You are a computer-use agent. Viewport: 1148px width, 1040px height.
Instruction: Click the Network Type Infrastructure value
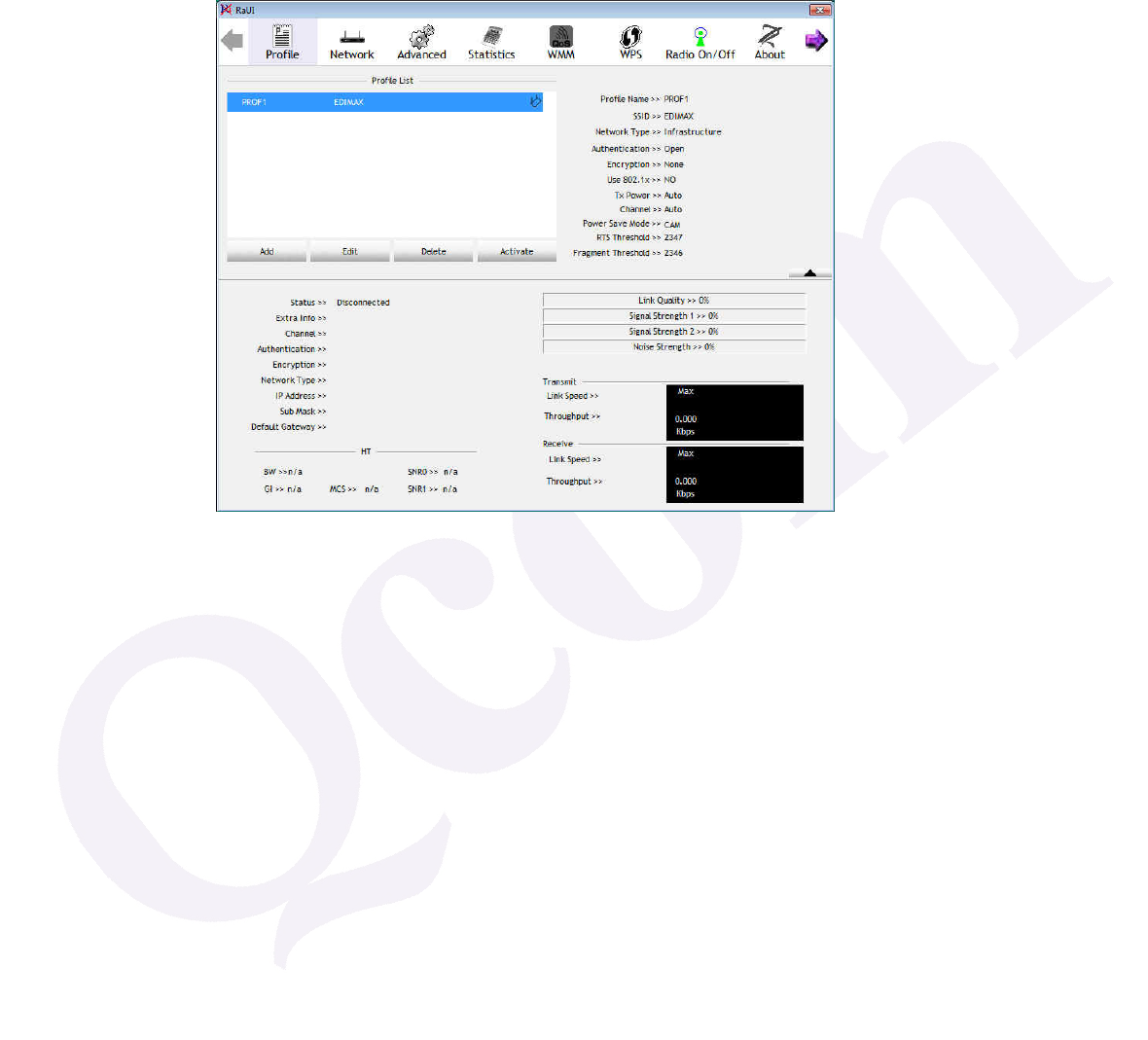pos(693,131)
